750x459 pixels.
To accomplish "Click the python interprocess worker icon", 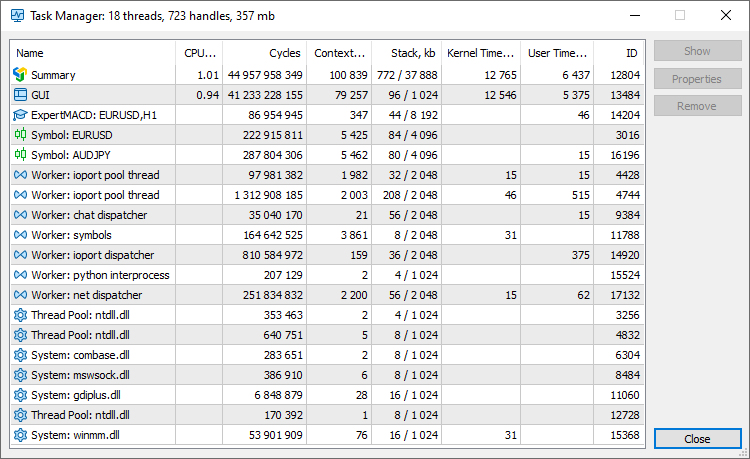I will 20,275.
